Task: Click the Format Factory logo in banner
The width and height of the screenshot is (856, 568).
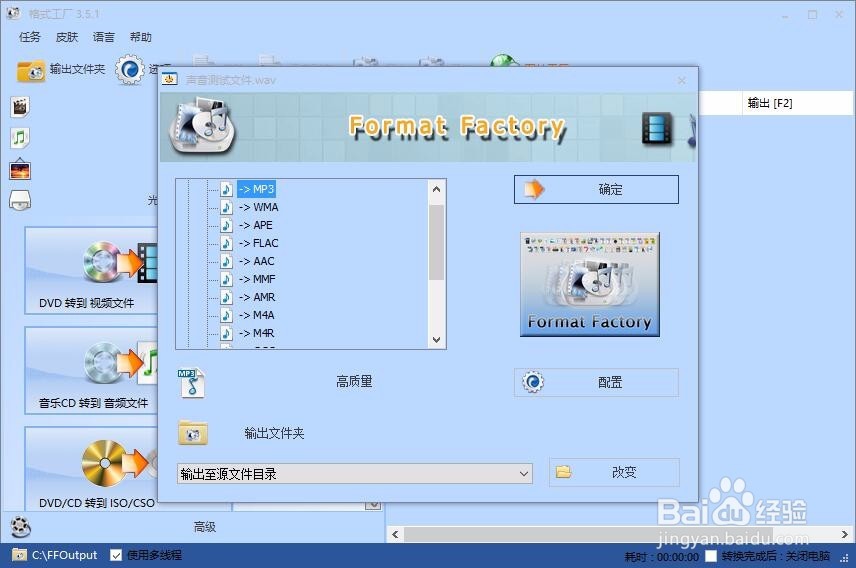Action: [x=202, y=125]
